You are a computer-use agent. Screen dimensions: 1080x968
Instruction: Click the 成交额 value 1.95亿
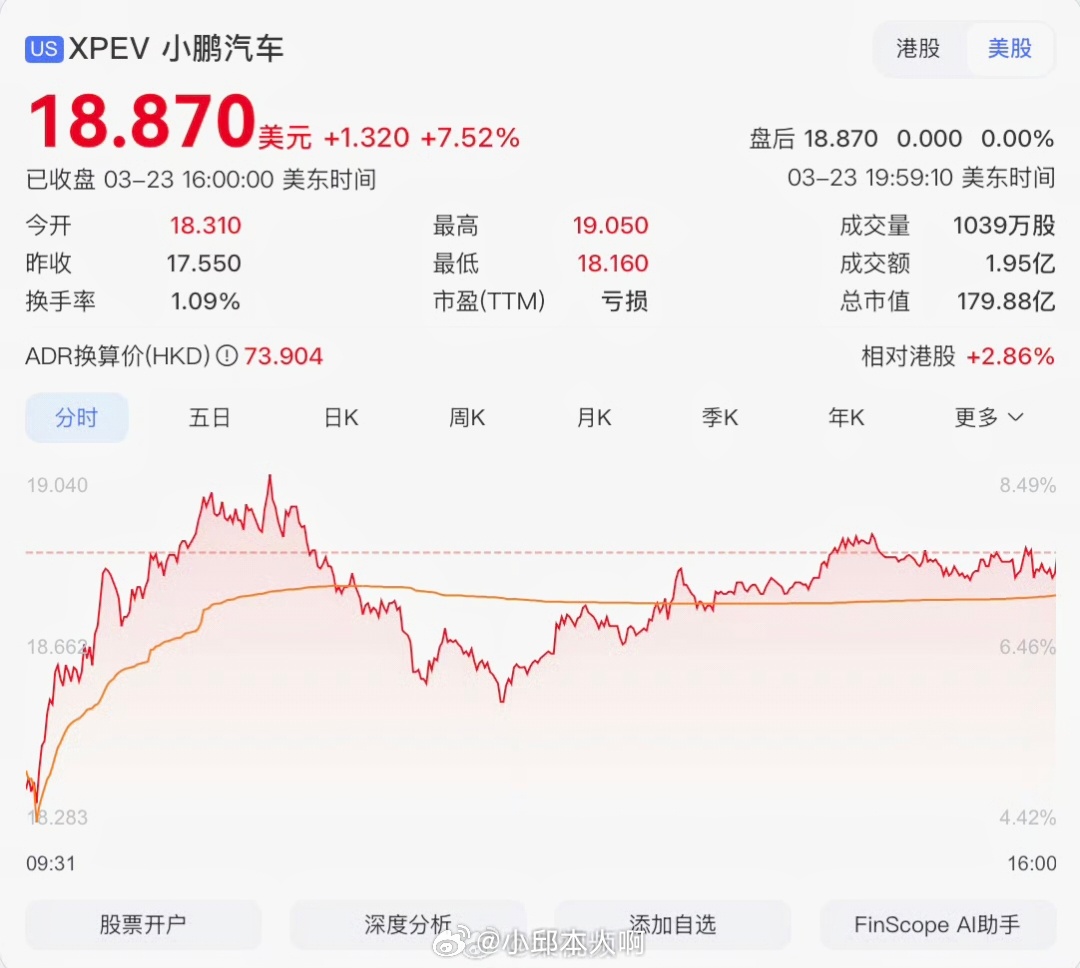point(1020,263)
